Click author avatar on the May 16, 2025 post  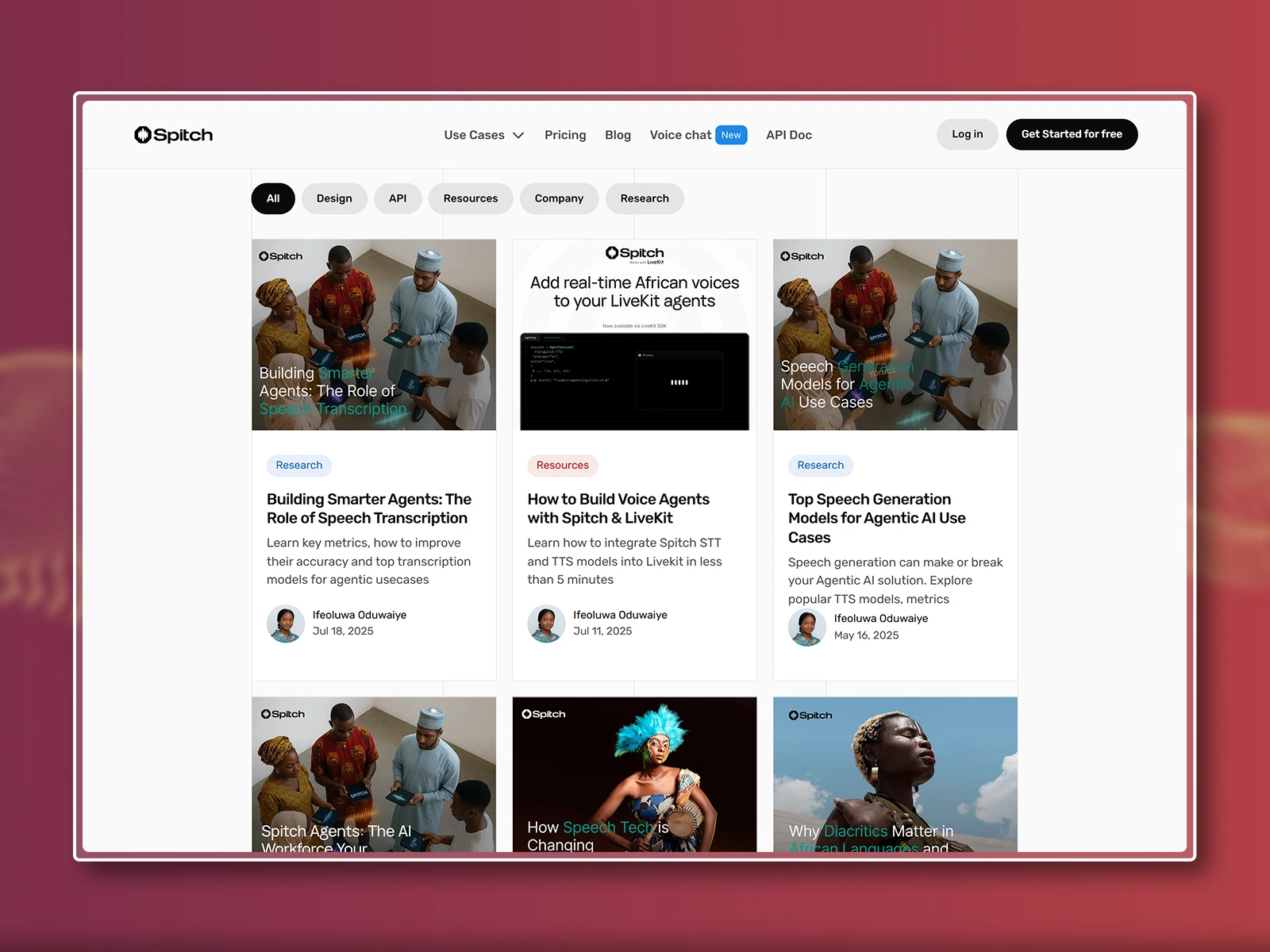pos(807,627)
